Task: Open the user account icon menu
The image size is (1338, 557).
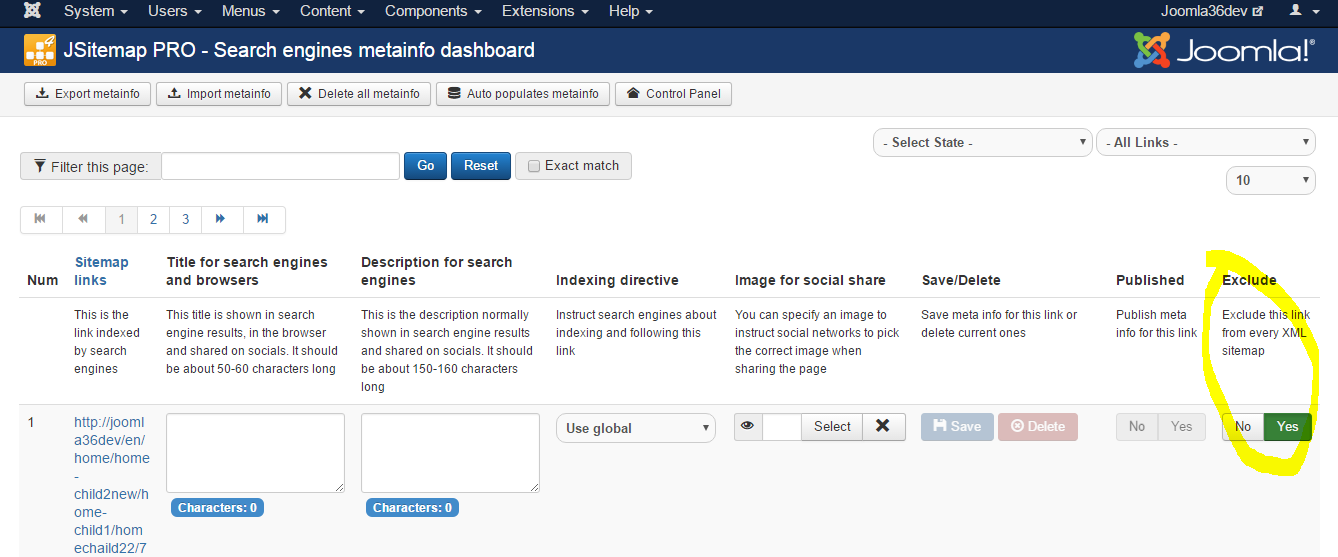Action: 1302,11
